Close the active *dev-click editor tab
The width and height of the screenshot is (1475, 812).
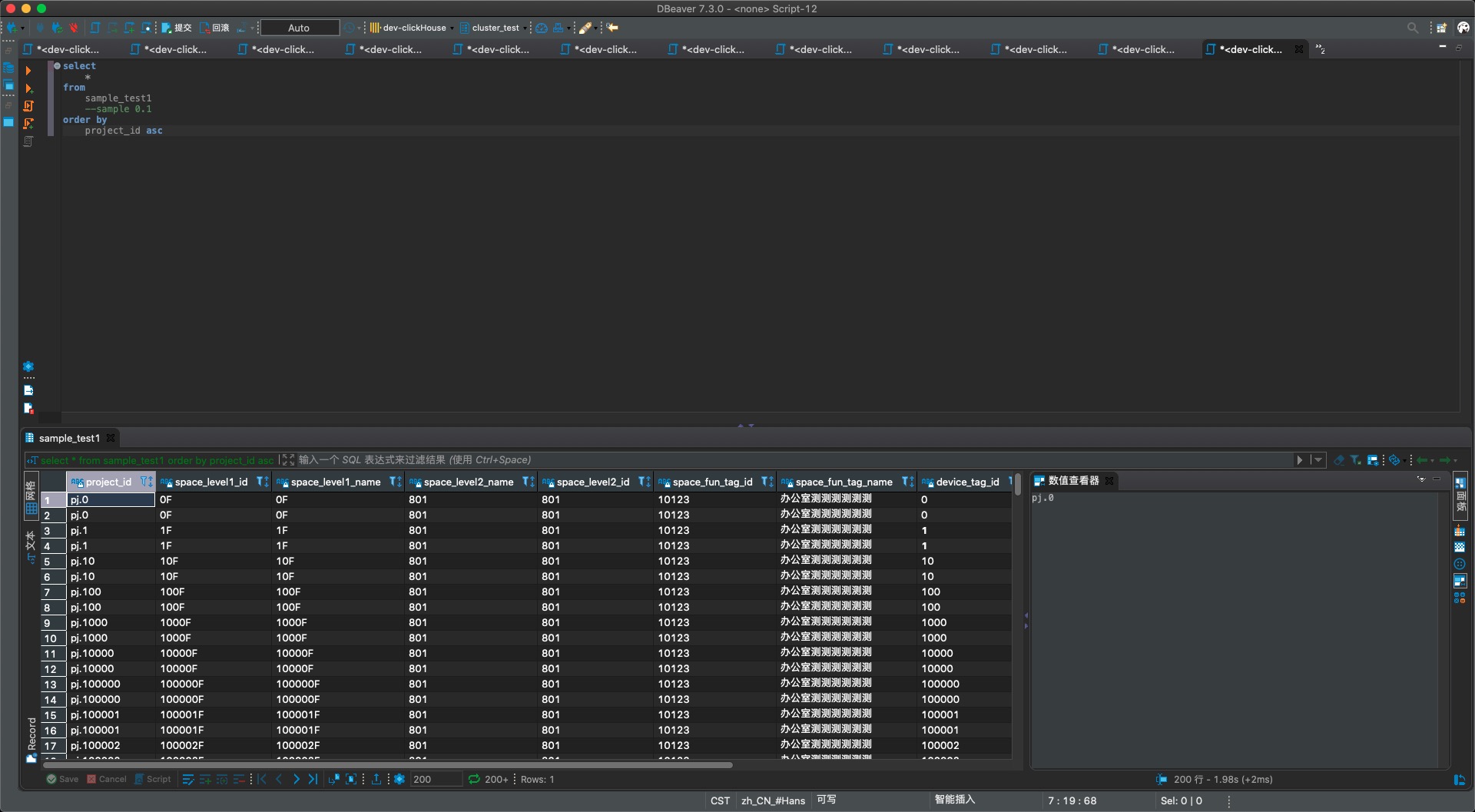[1298, 49]
